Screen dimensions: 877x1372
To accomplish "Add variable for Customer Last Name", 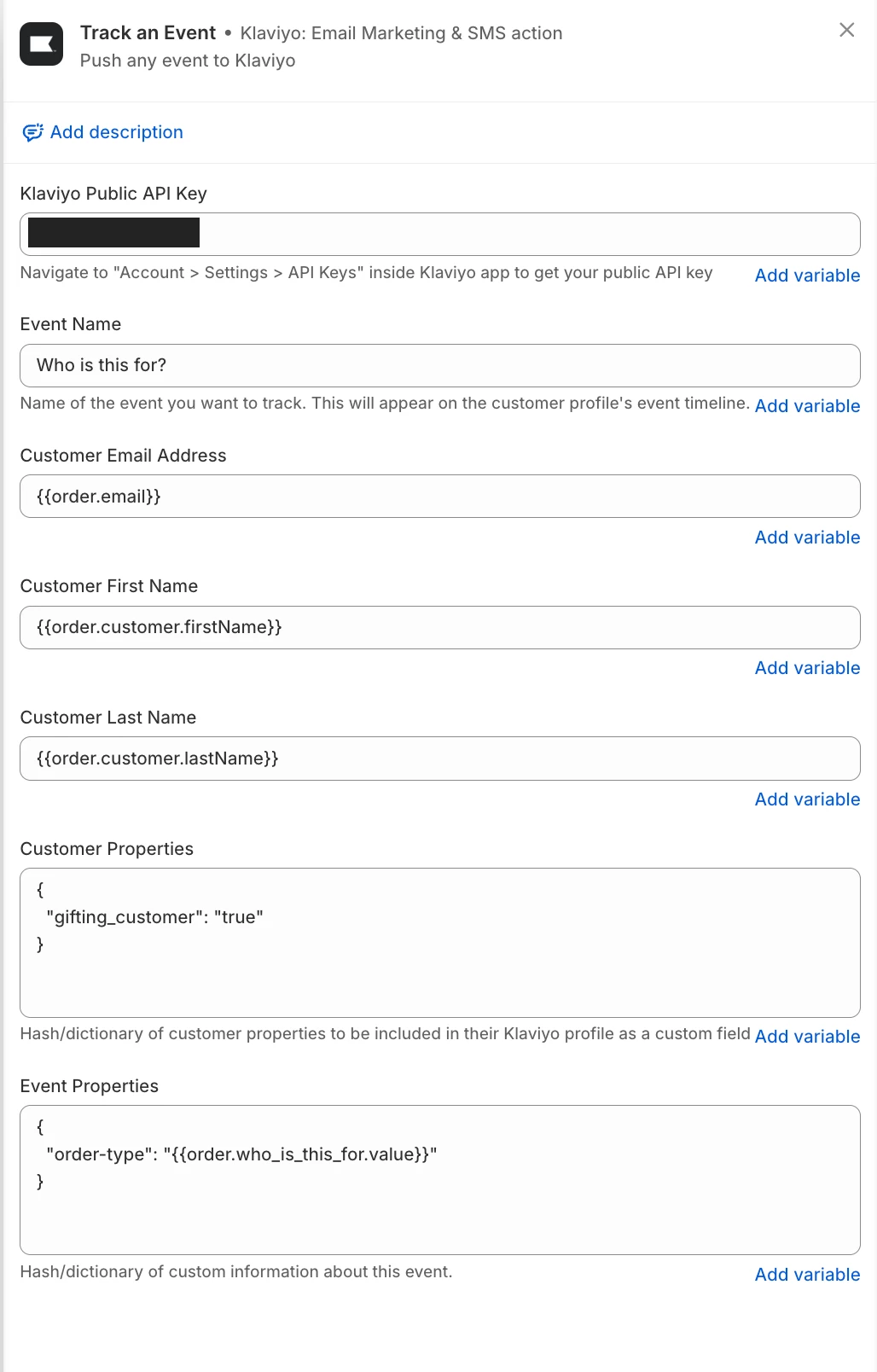I will [x=807, y=799].
